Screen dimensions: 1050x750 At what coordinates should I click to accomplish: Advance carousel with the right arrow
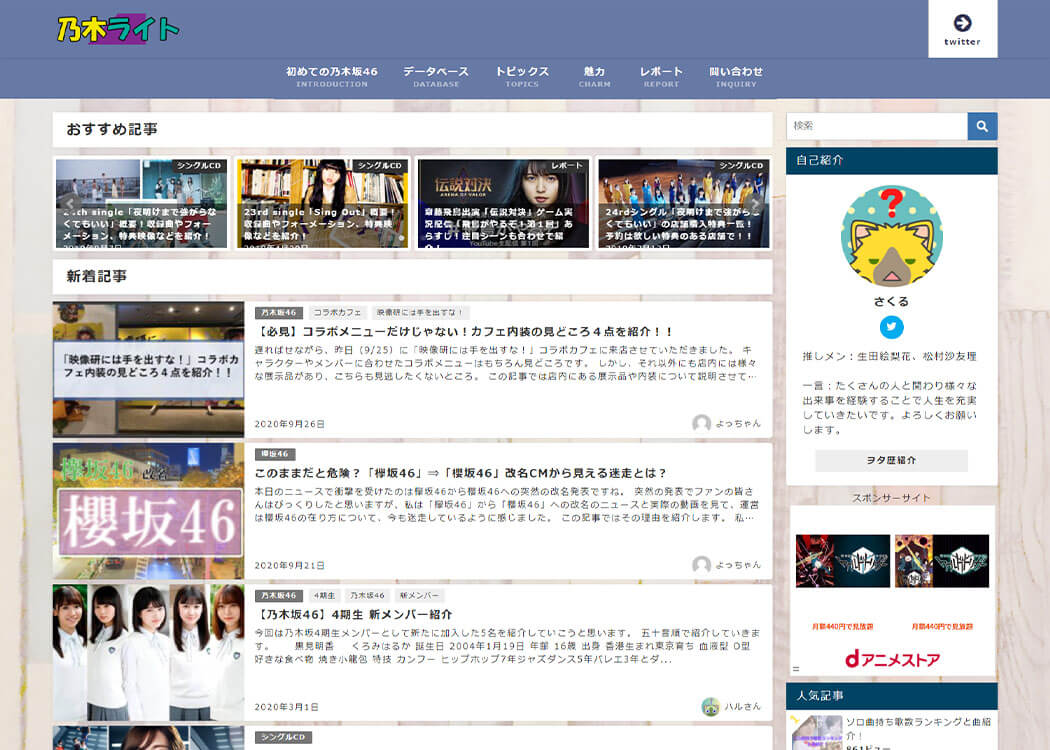[x=756, y=204]
